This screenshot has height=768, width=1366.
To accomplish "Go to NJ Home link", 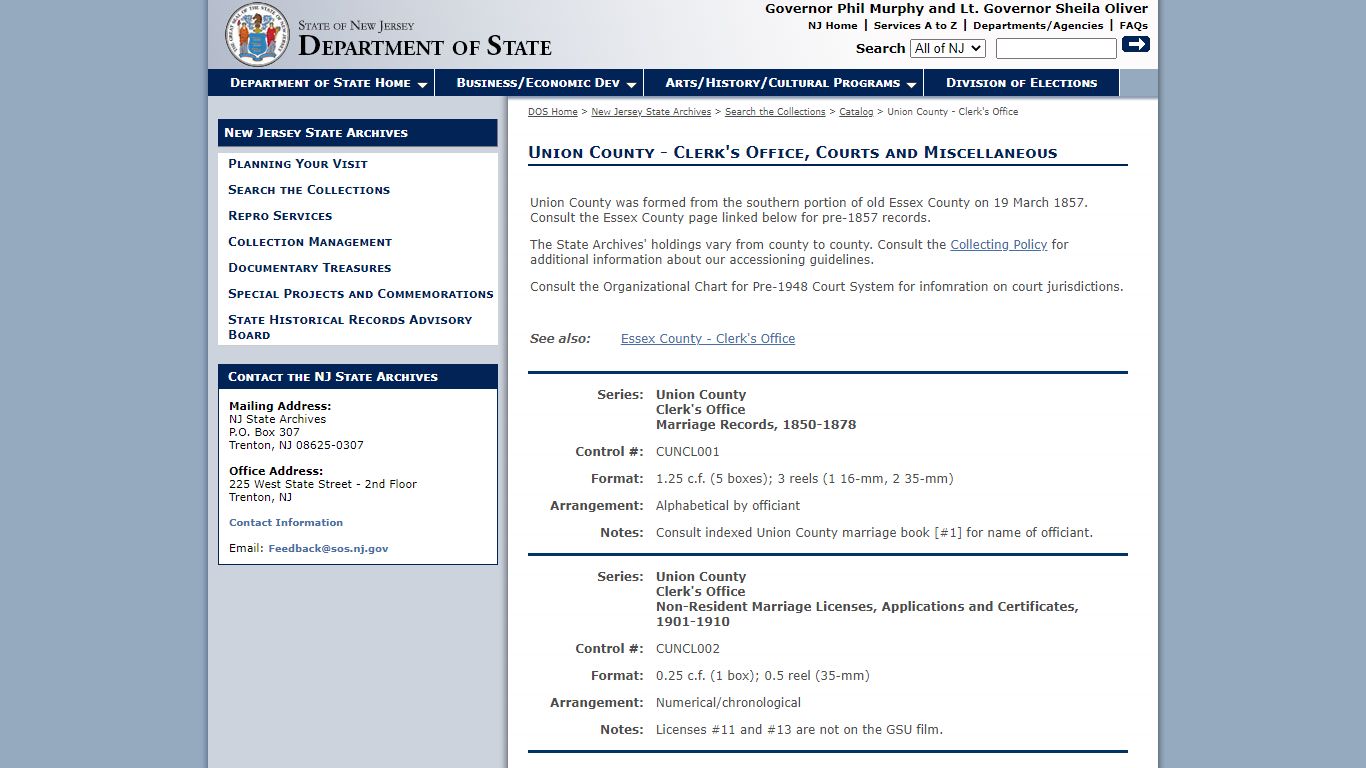I will click(x=833, y=26).
